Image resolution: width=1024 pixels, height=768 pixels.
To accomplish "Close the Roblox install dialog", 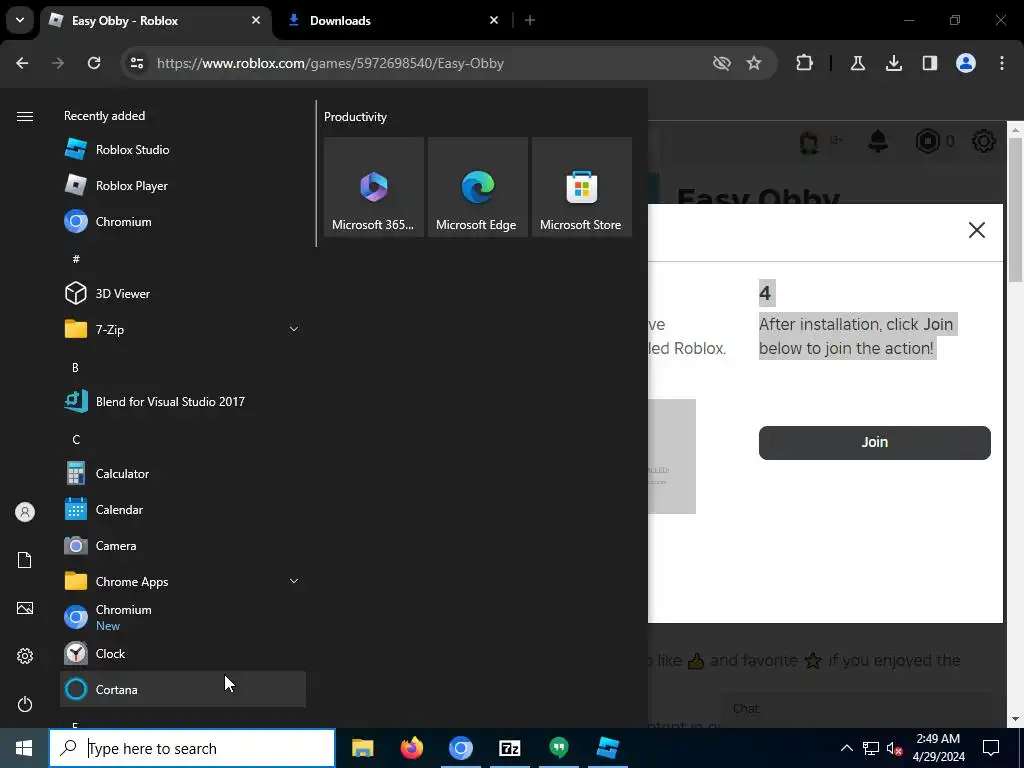I will pyautogui.click(x=976, y=230).
